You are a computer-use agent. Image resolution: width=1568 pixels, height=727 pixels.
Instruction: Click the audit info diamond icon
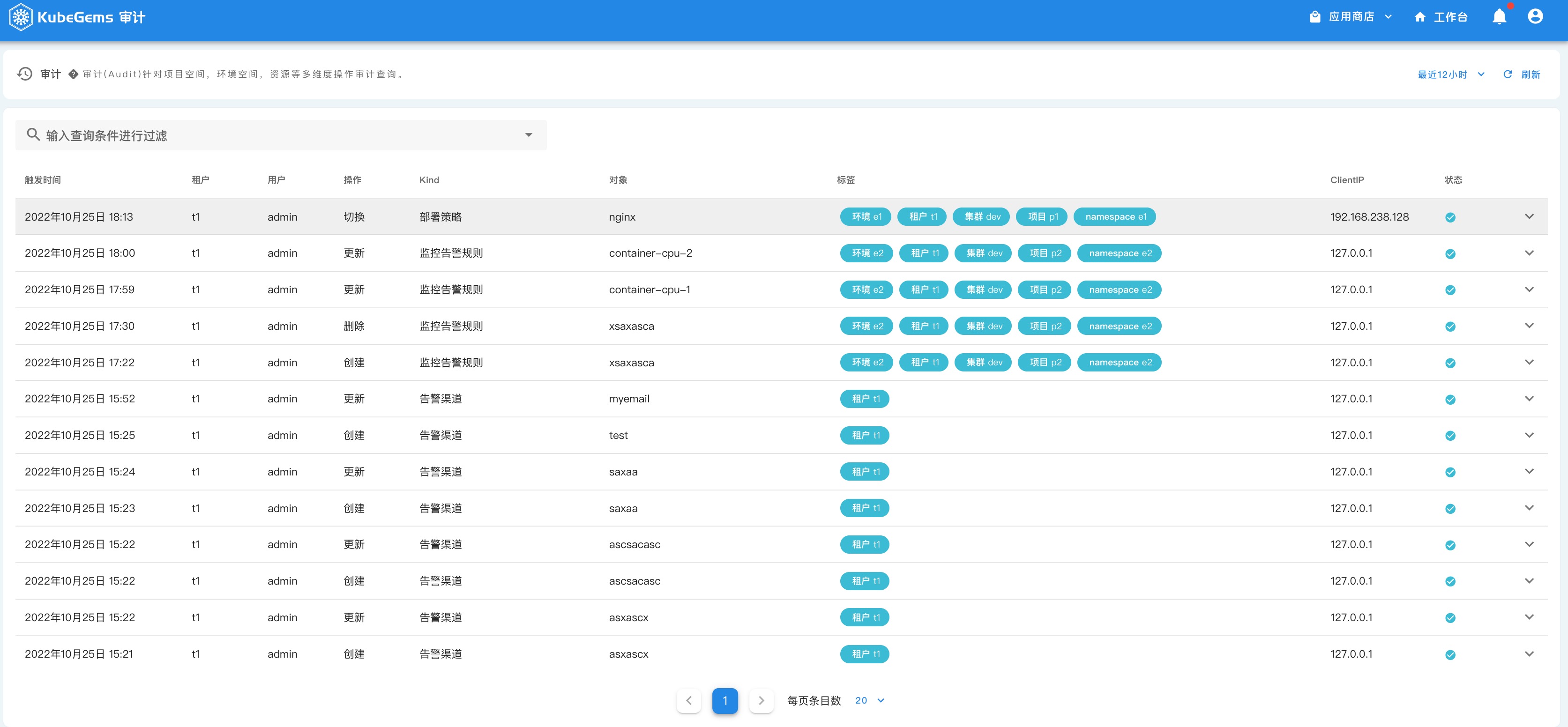pos(73,74)
